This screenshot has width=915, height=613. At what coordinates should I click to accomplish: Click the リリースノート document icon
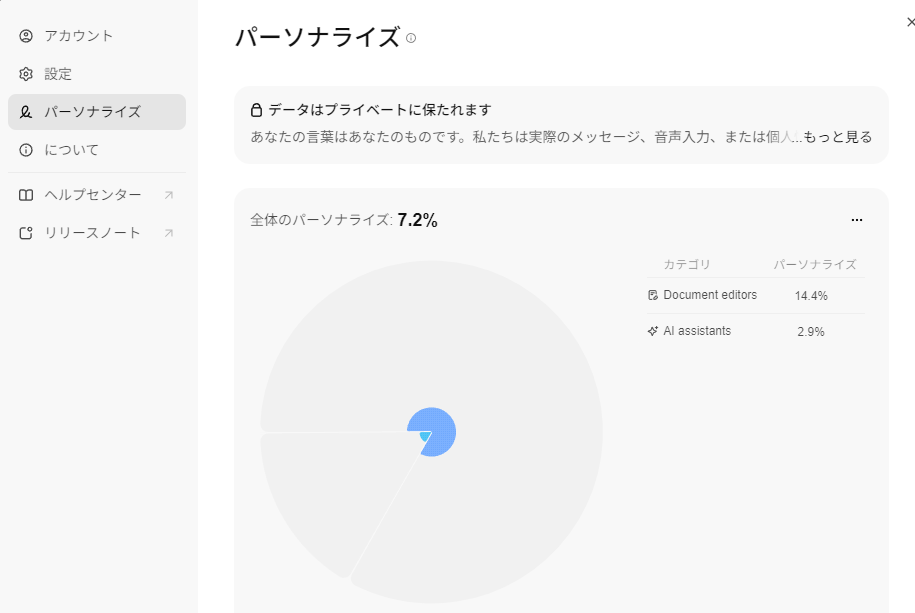[26, 233]
